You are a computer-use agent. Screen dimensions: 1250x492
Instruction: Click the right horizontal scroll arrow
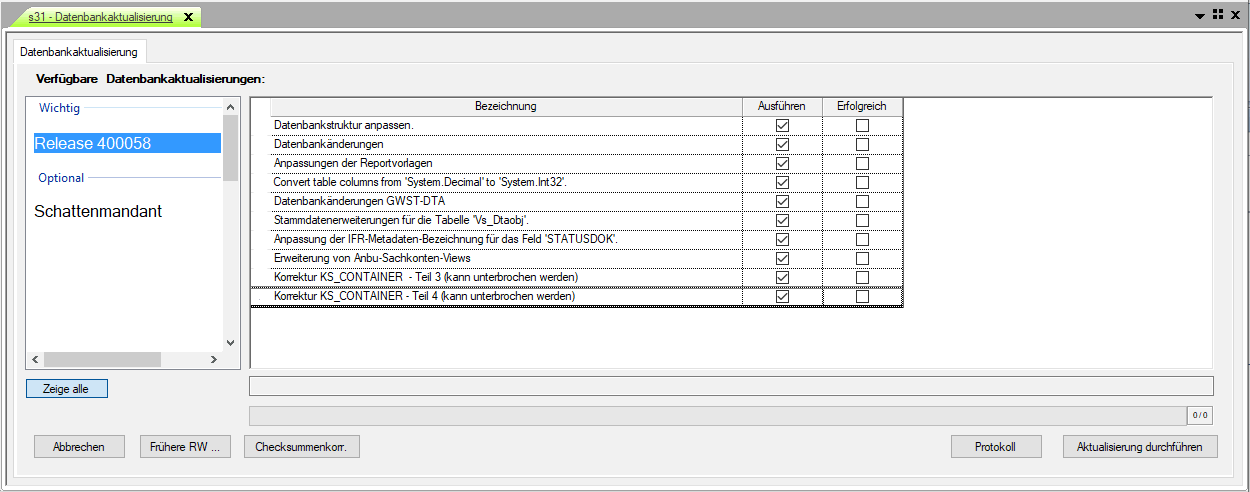(212, 359)
